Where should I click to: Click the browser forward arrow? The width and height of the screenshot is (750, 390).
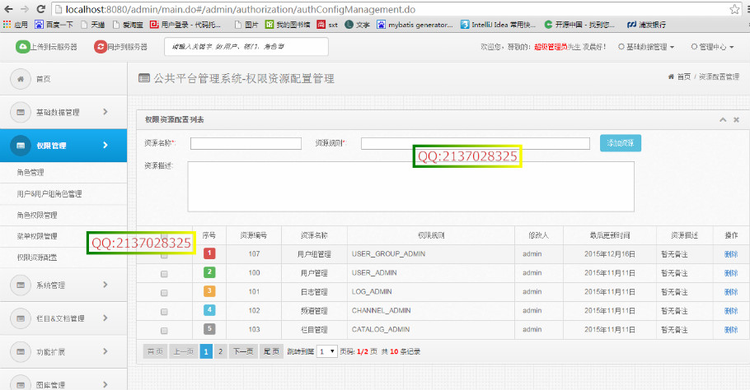[25, 9]
